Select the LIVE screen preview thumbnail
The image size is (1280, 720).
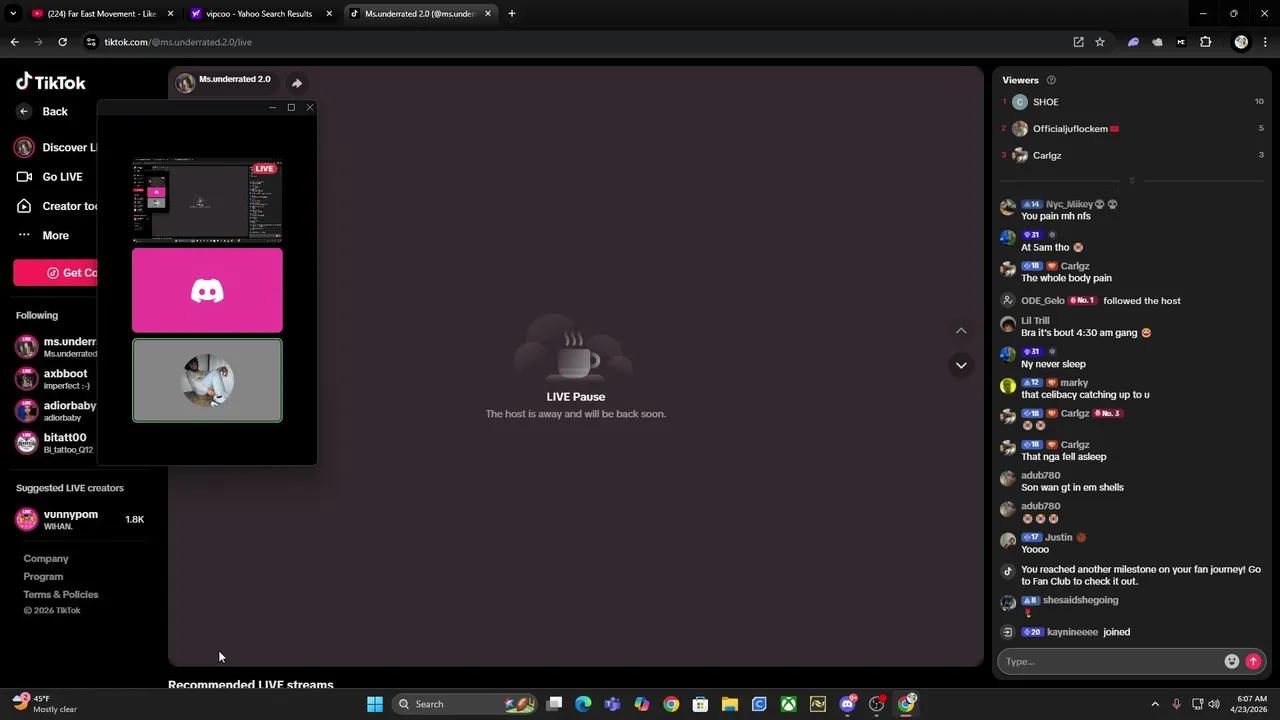(x=207, y=201)
